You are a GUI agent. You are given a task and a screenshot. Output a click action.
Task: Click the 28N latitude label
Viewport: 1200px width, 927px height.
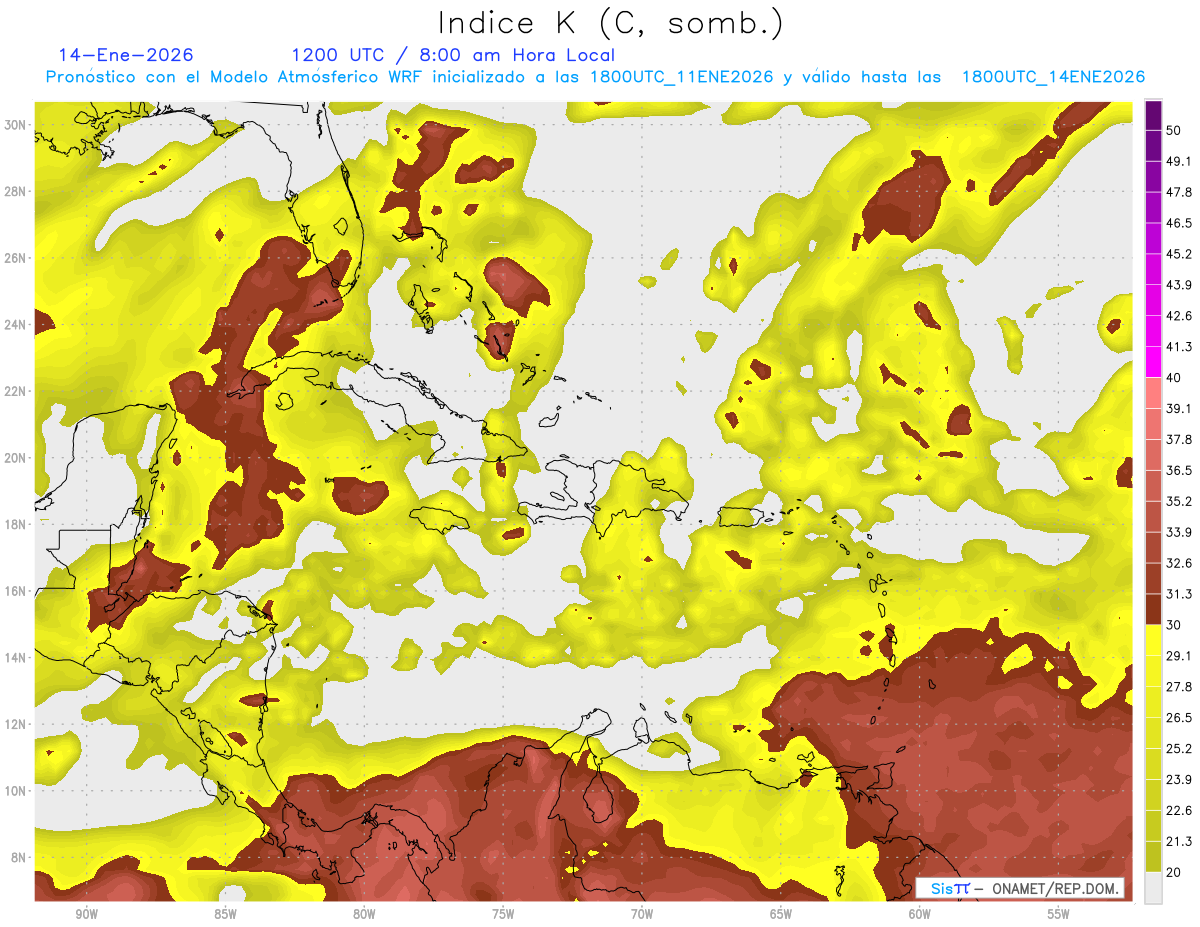coord(14,191)
